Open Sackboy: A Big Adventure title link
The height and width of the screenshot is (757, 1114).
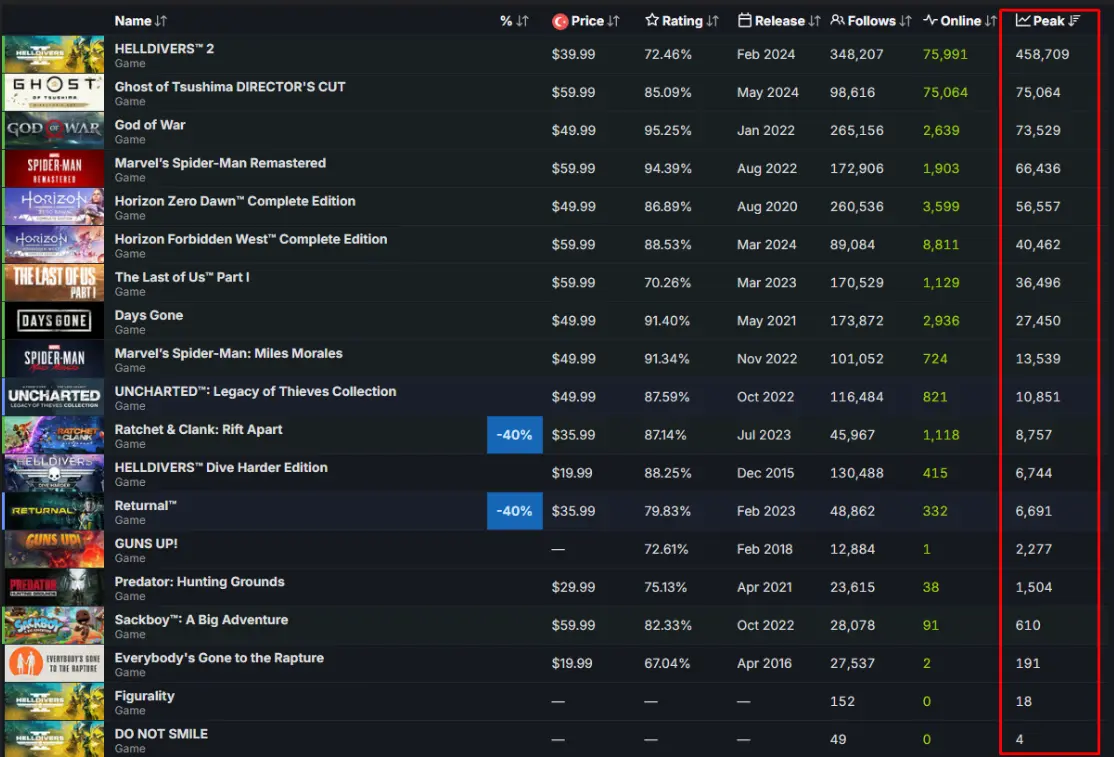tap(201, 620)
